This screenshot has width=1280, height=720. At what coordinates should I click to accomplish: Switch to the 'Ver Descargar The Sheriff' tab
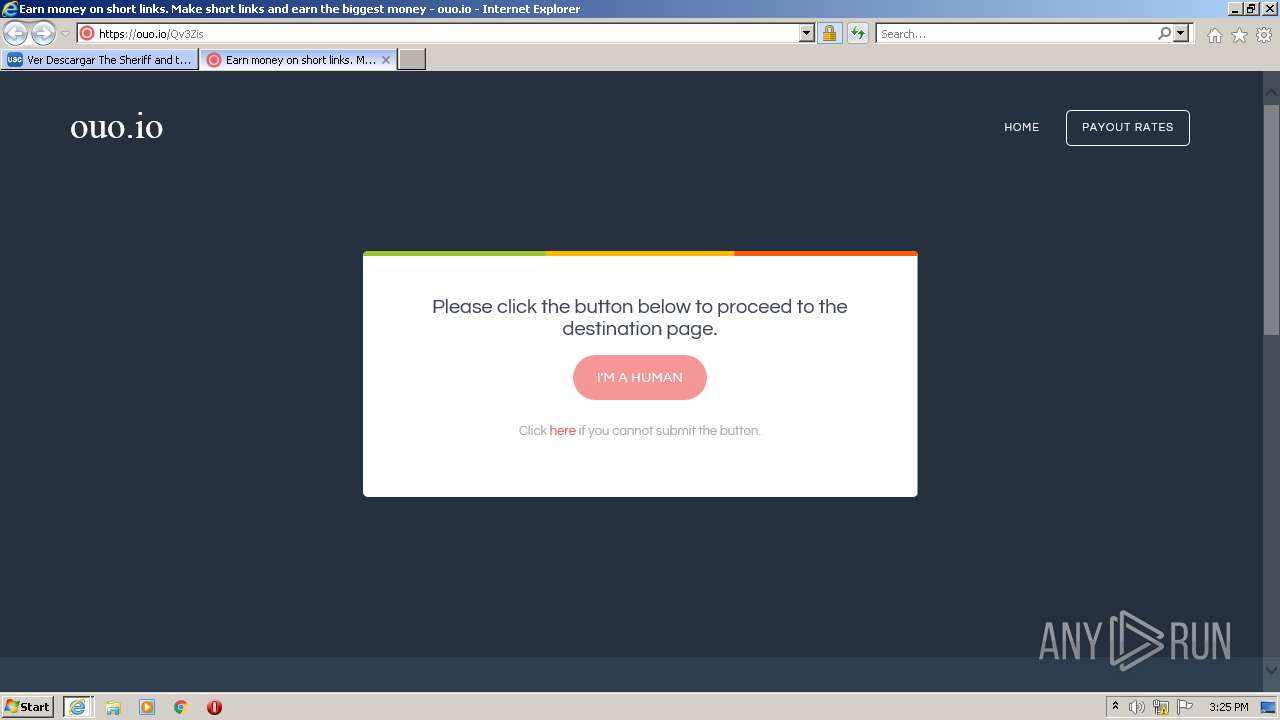point(100,60)
